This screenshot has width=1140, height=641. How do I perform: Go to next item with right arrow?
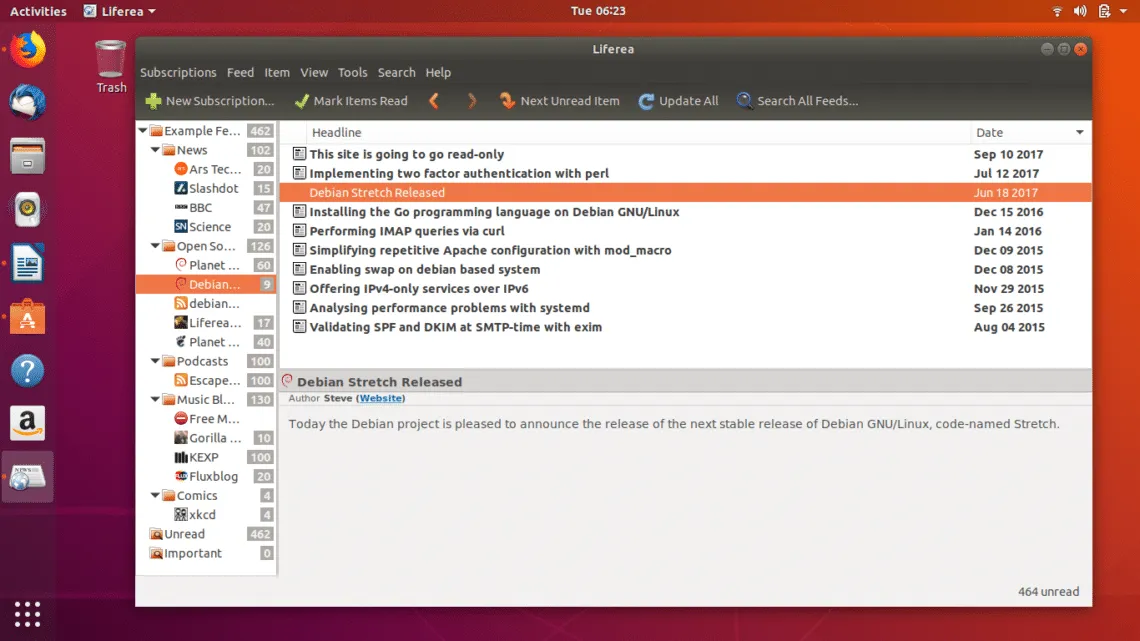(x=472, y=101)
